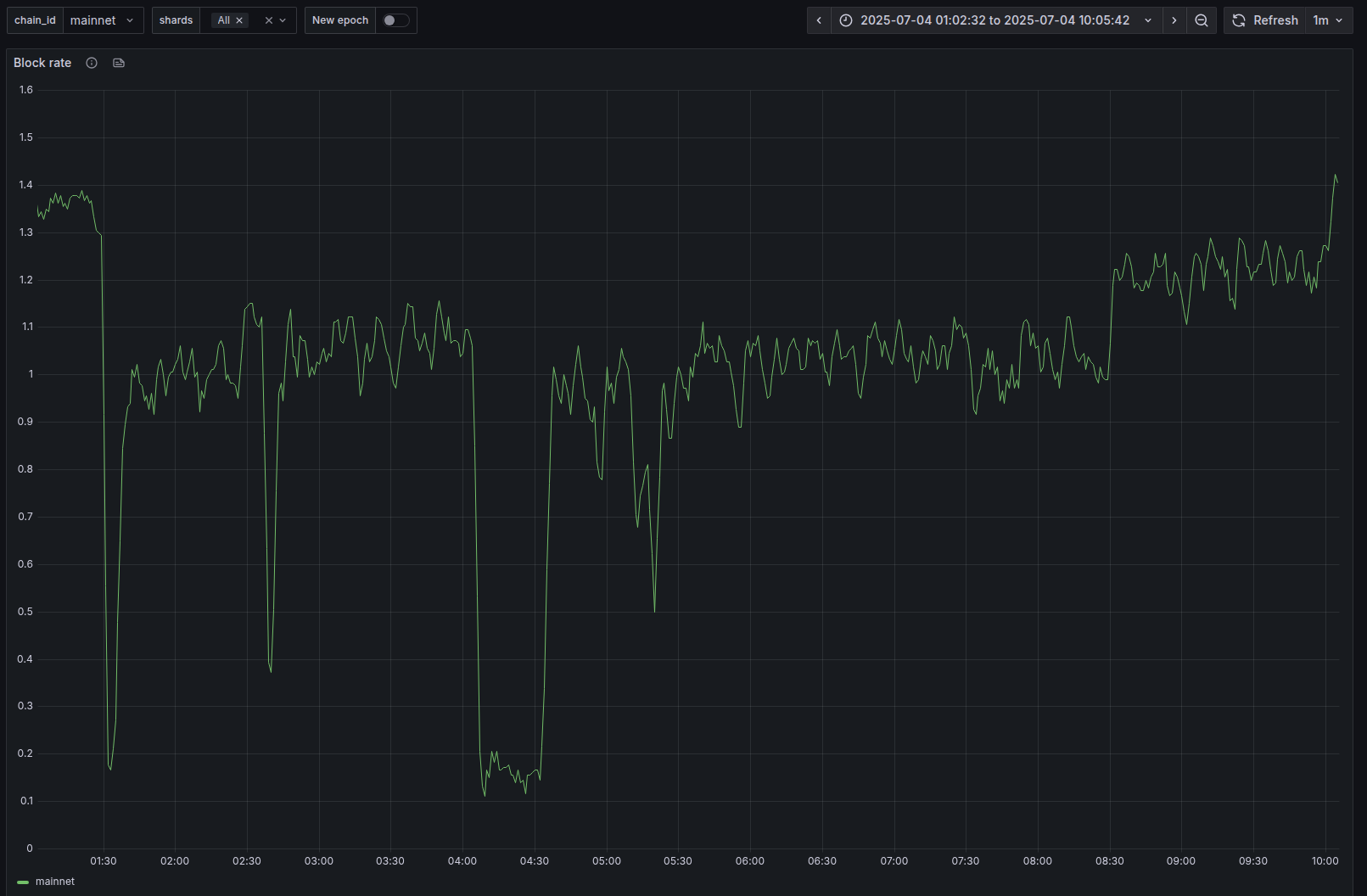This screenshot has height=896, width=1367.
Task: Clear all shards selections
Action: point(269,20)
